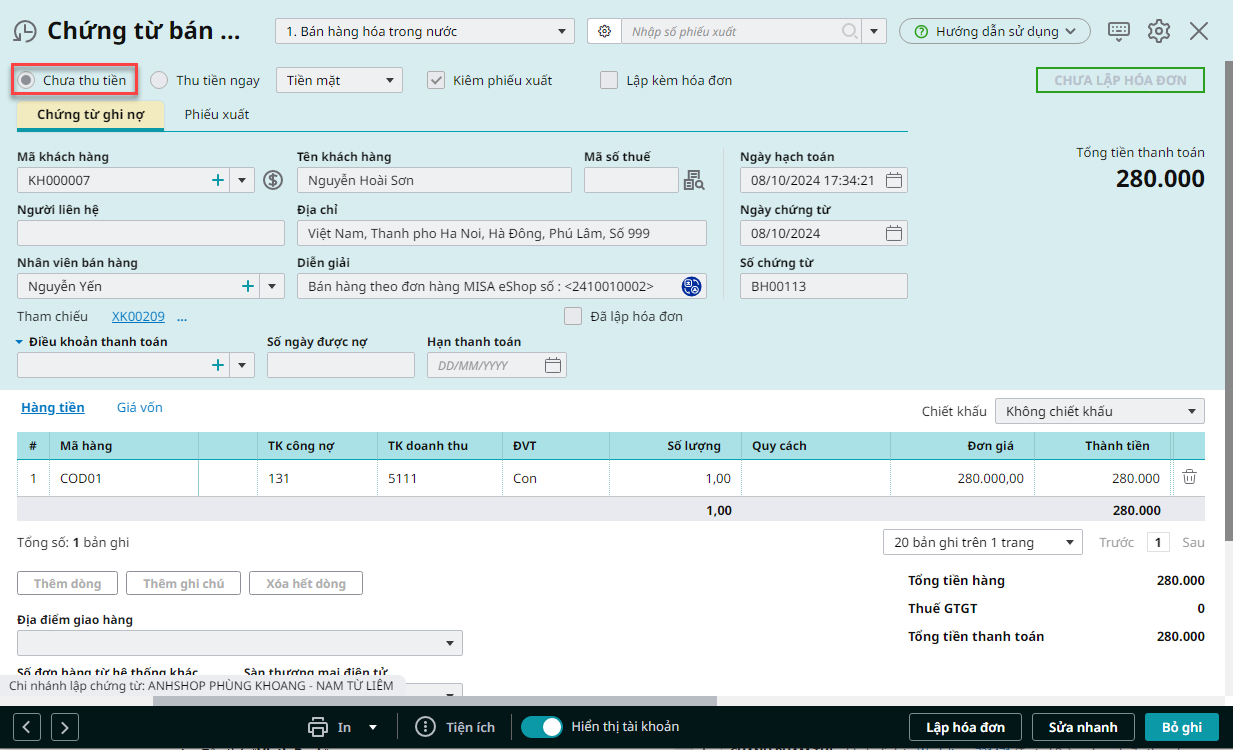1233x750 pixels.
Task: Click the search magnifier in phiếu xuất box
Action: (x=850, y=31)
